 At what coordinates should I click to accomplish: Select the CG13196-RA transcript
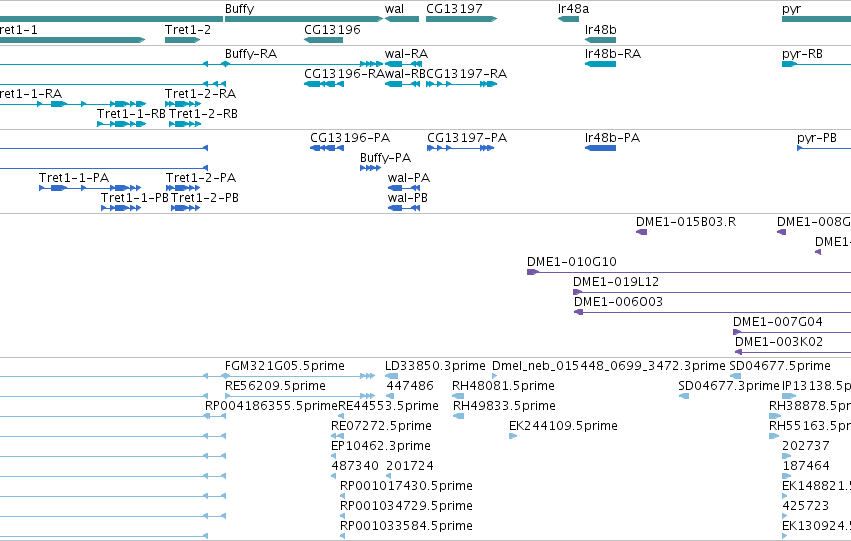[323, 84]
